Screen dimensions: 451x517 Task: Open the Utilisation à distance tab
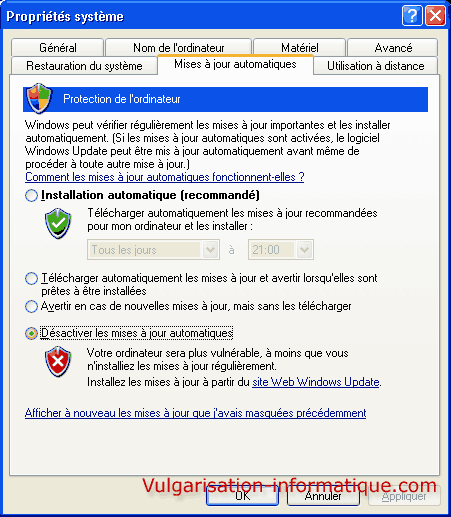[x=375, y=66]
